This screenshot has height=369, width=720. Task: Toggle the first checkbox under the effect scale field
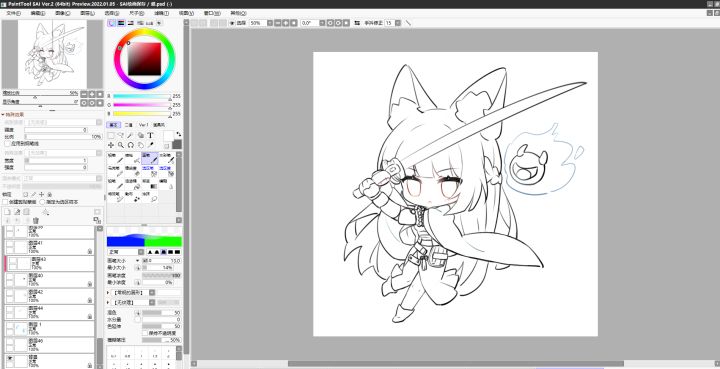pyautogui.click(x=7, y=144)
